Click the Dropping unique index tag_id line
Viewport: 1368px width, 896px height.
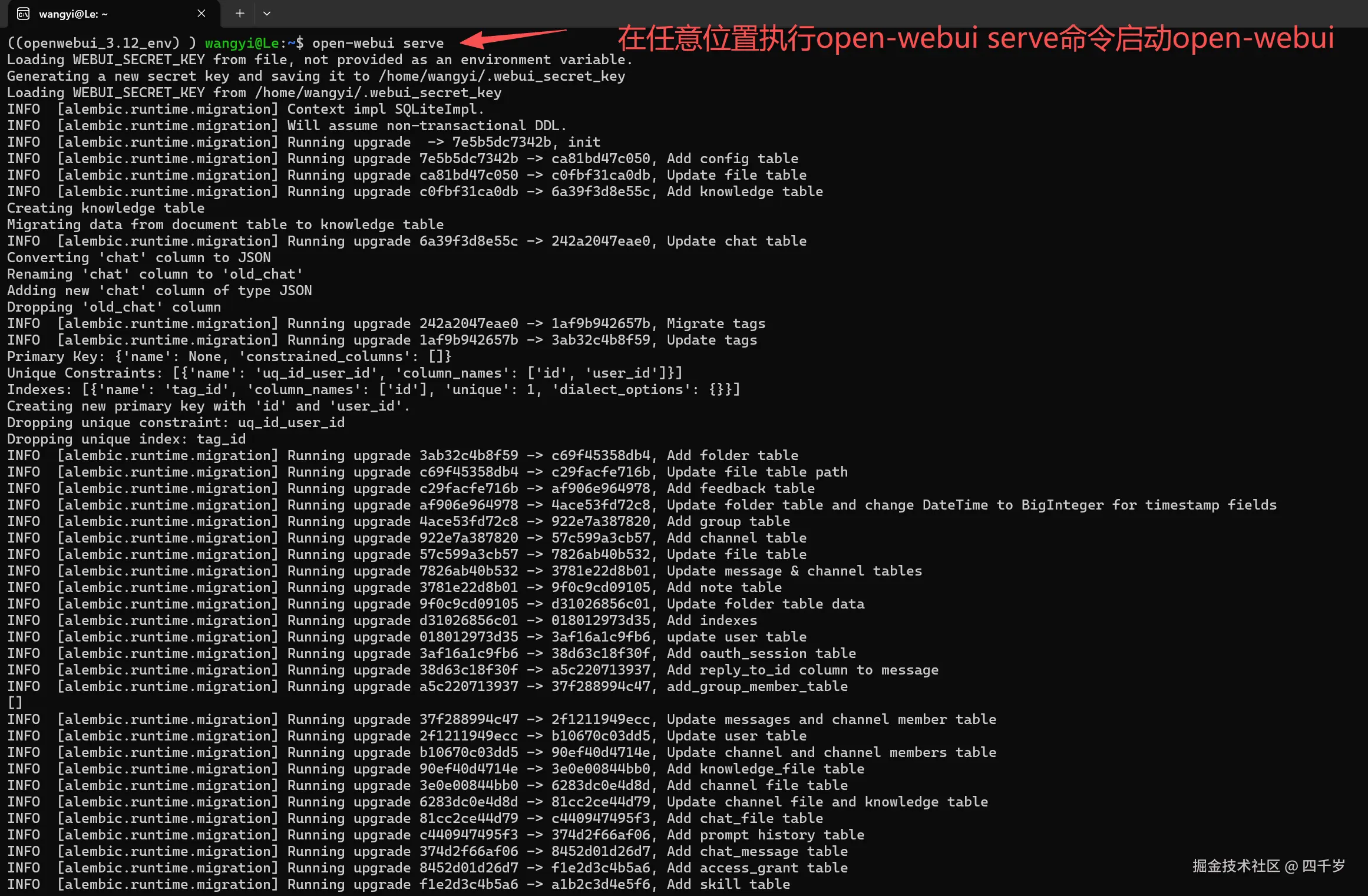(127, 438)
